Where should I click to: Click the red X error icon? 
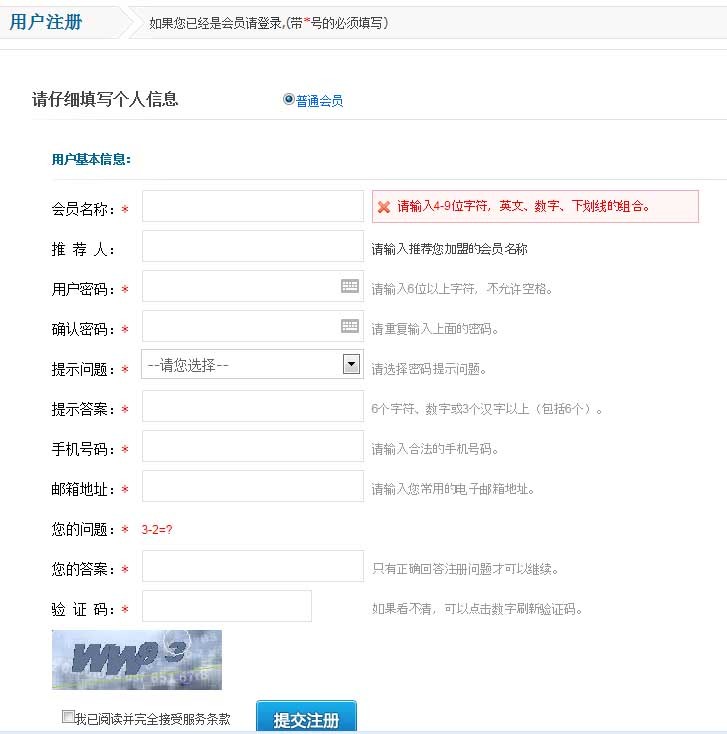383,207
